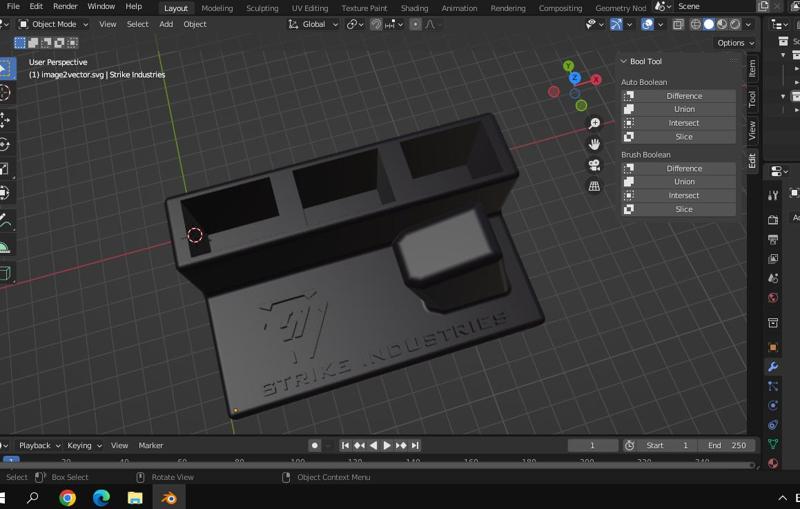Select the Move tool in the left toolbar
The height and width of the screenshot is (509, 800).
tap(5, 120)
